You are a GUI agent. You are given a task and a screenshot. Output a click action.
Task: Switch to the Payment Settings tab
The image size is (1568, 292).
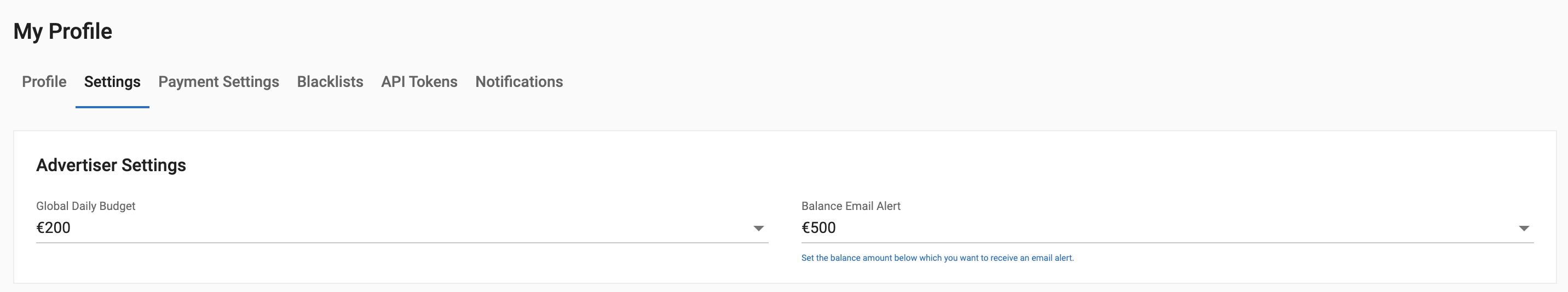click(218, 82)
